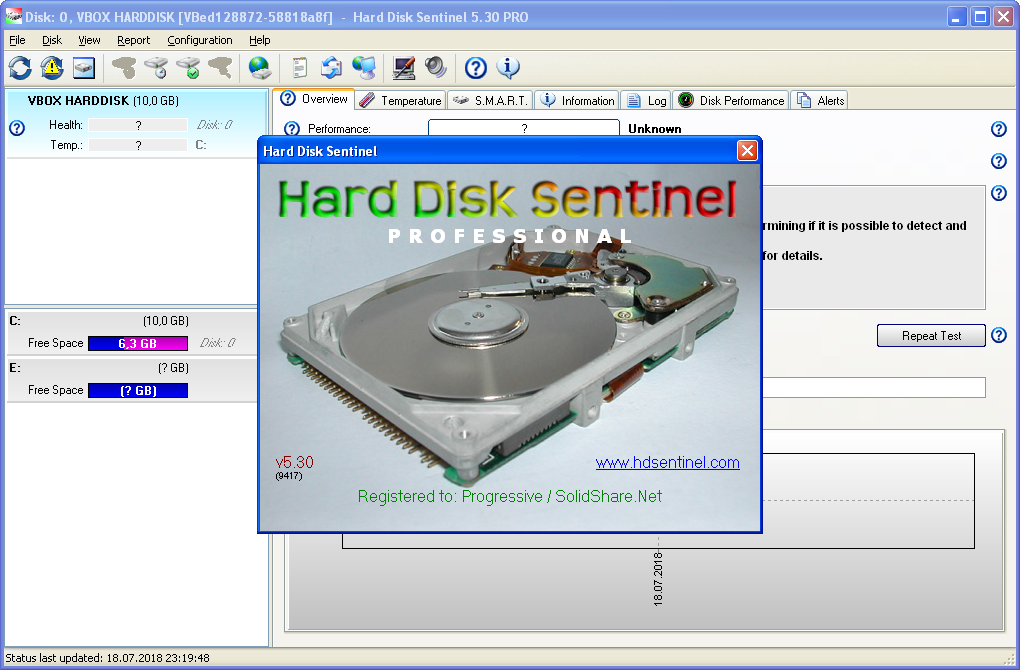Click help icon right of Unknown status
1020x670 pixels.
[x=999, y=129]
